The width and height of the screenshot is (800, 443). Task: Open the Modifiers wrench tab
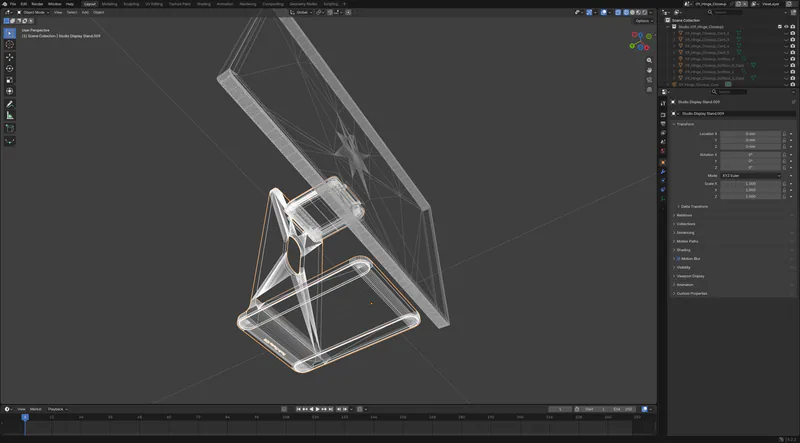(x=663, y=171)
